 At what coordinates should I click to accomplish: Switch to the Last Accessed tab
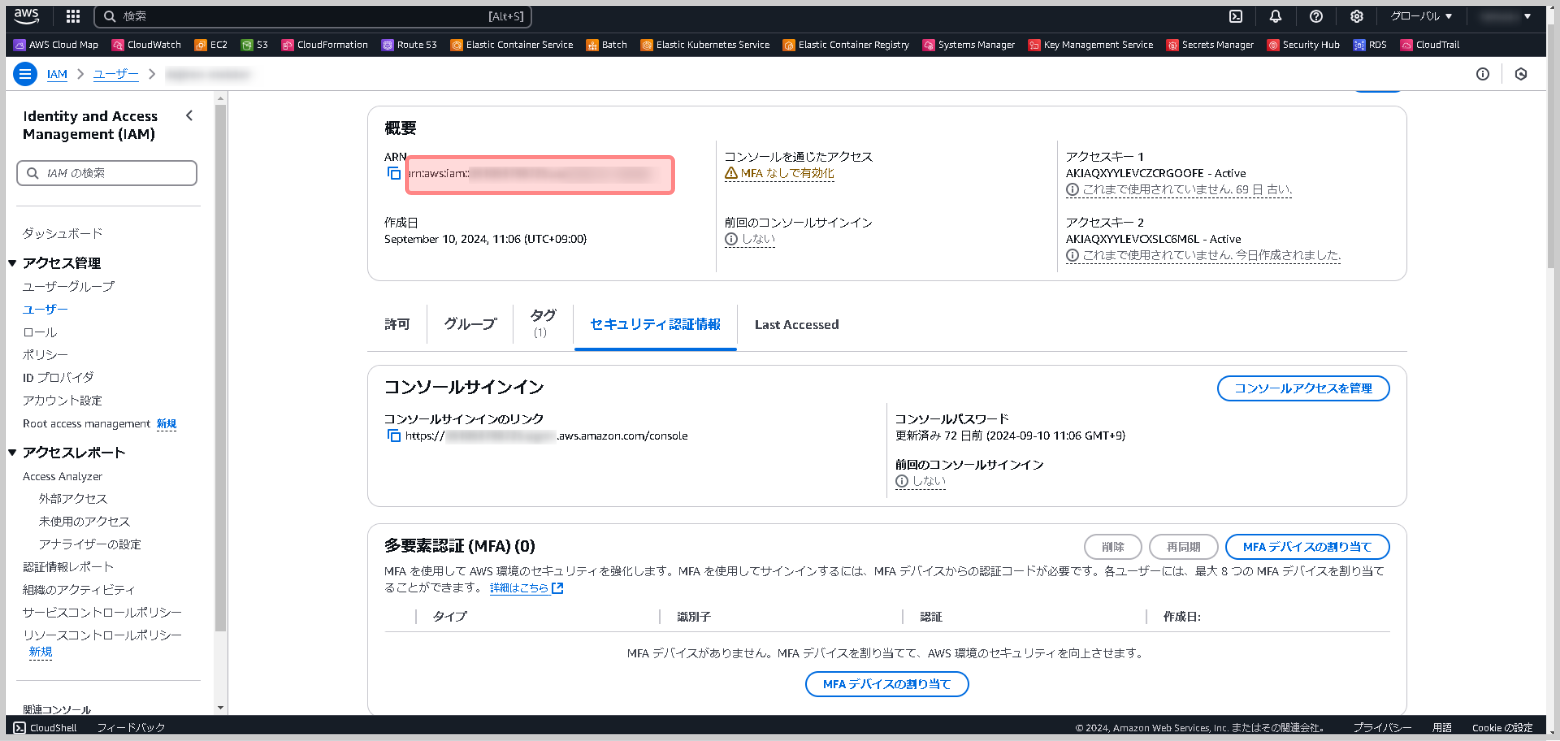pyautogui.click(x=796, y=324)
